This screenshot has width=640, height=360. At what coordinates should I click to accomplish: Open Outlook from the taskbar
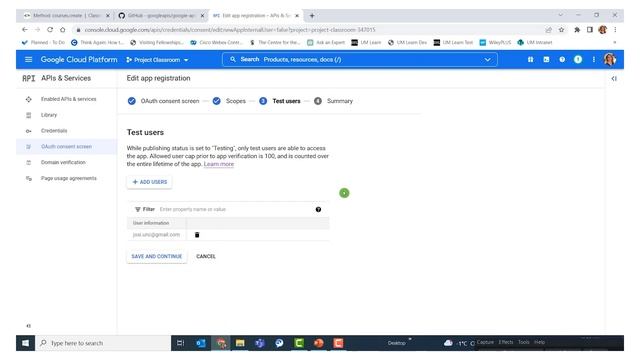tap(200, 343)
